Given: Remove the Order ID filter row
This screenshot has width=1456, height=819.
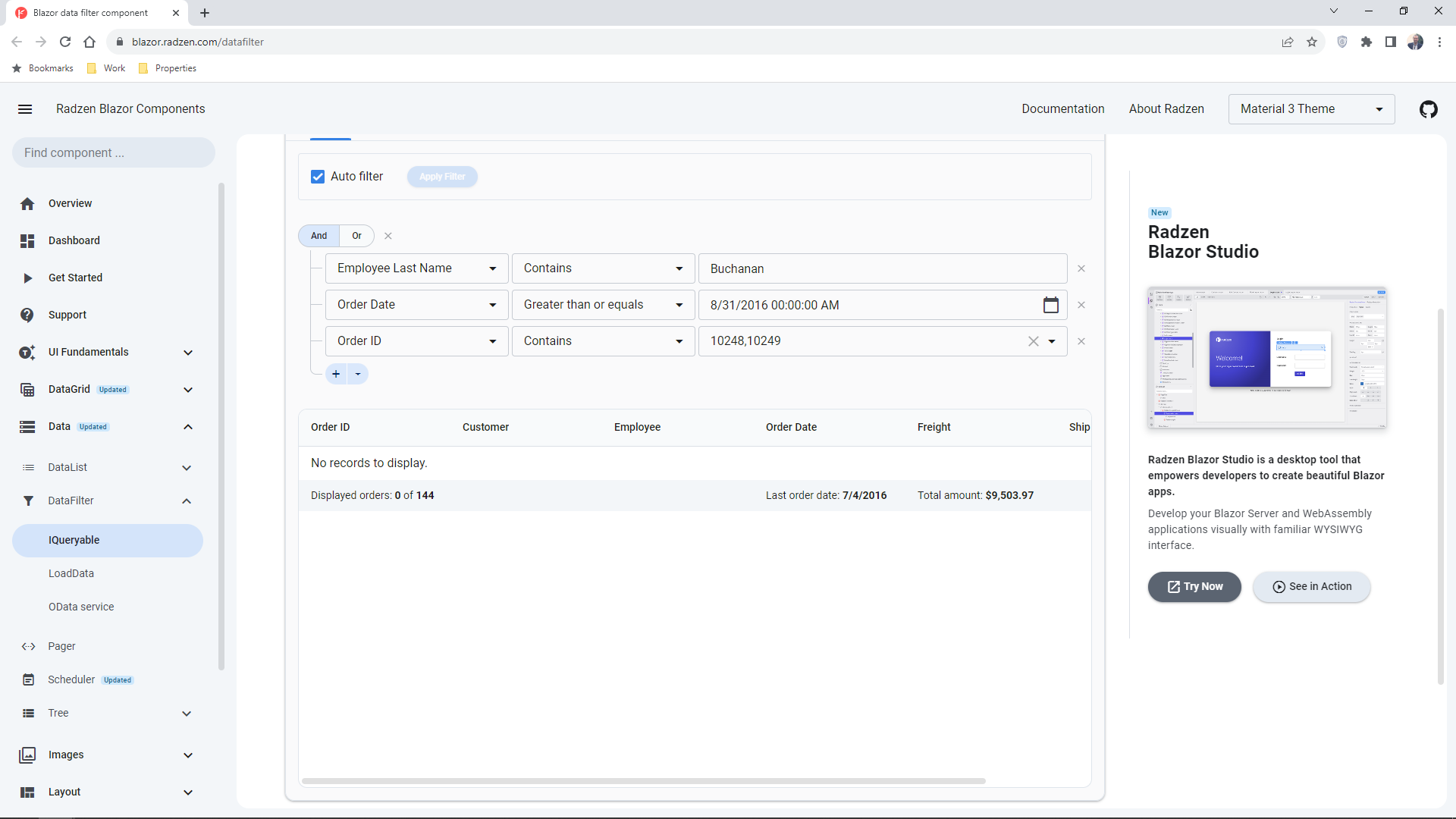Looking at the screenshot, I should pyautogui.click(x=1081, y=341).
